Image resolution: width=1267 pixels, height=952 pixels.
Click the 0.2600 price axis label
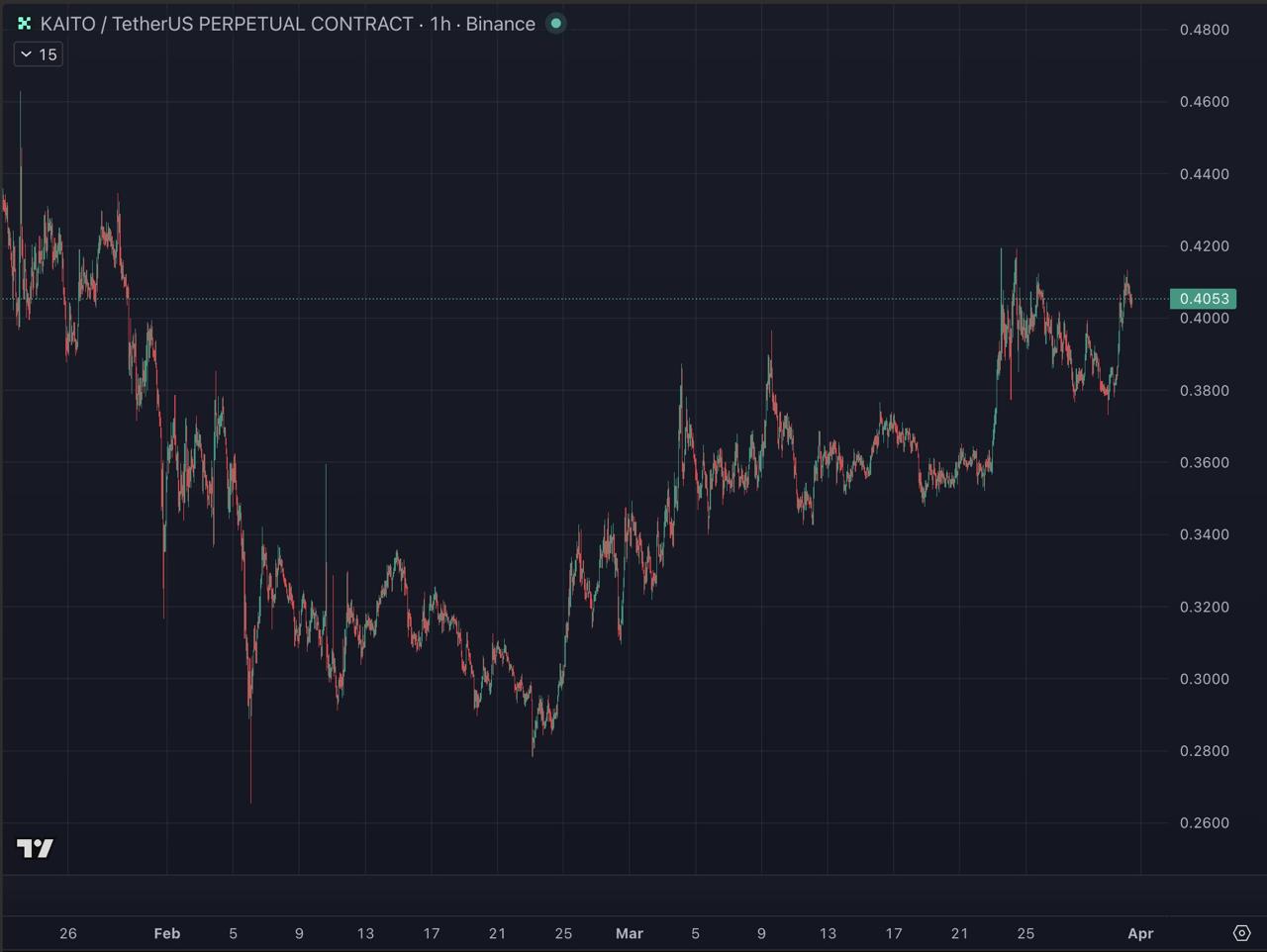point(1205,823)
